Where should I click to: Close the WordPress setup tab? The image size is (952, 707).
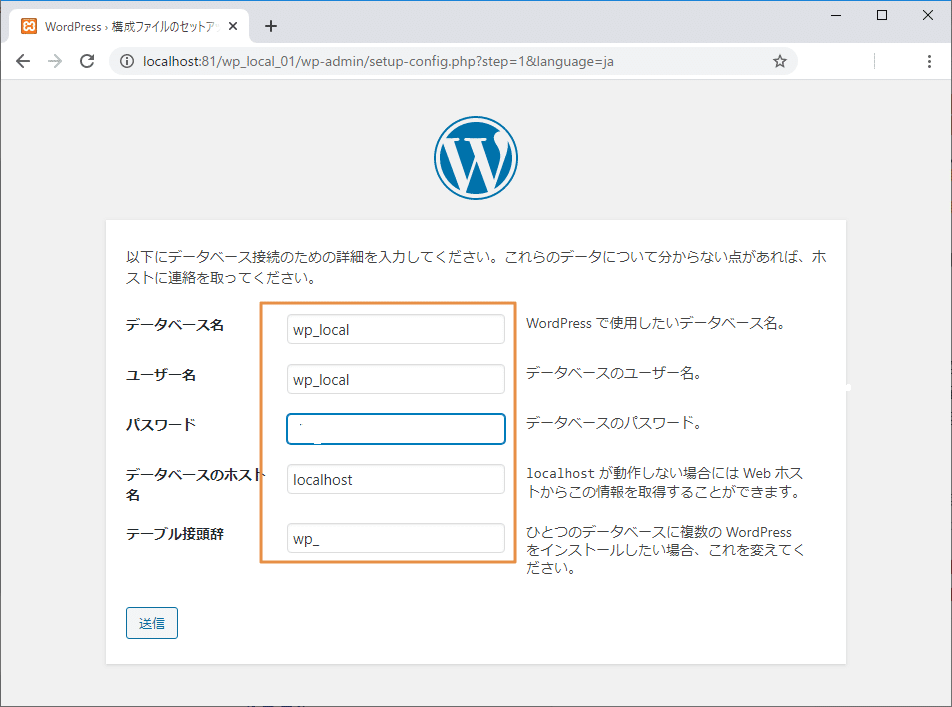coord(233,26)
